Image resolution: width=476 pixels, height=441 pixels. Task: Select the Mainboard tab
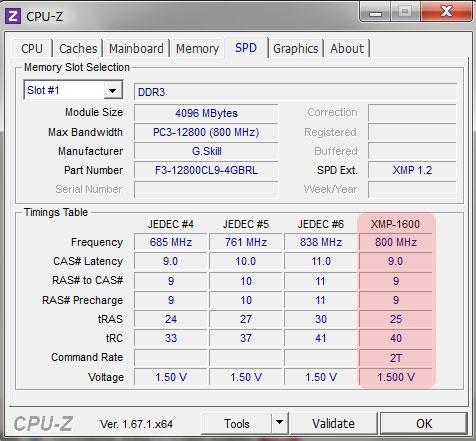pos(136,48)
